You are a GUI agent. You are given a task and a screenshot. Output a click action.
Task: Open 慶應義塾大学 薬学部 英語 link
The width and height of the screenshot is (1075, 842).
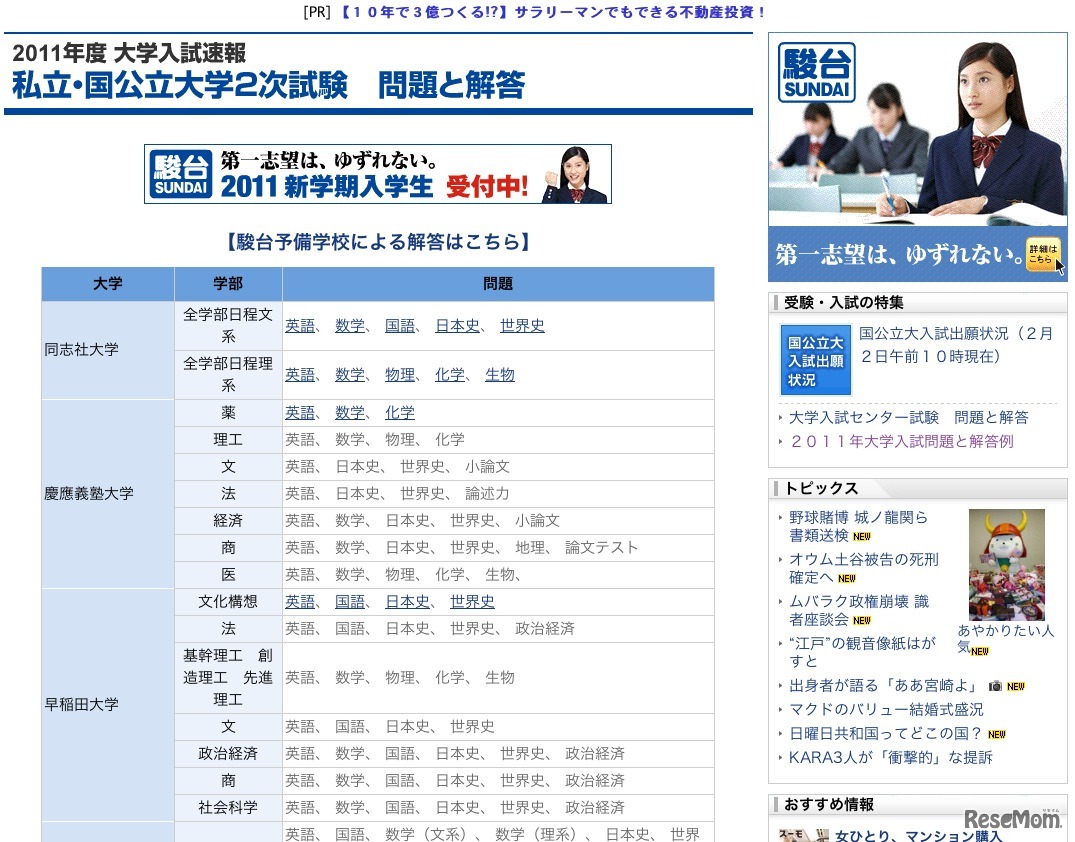pyautogui.click(x=300, y=413)
